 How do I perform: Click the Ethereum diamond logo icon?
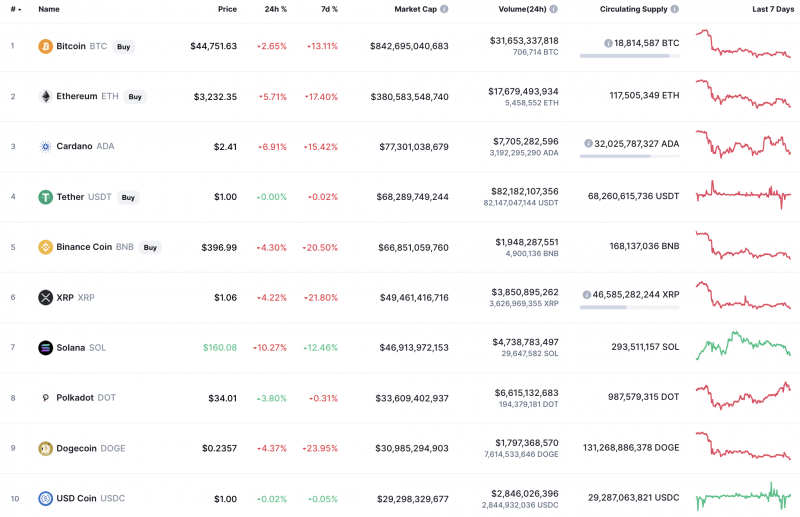click(x=45, y=97)
